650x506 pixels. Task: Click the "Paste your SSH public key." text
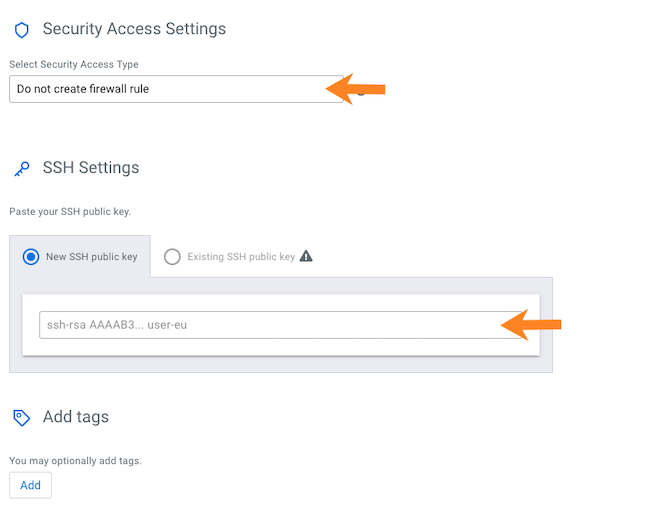[x=70, y=212]
